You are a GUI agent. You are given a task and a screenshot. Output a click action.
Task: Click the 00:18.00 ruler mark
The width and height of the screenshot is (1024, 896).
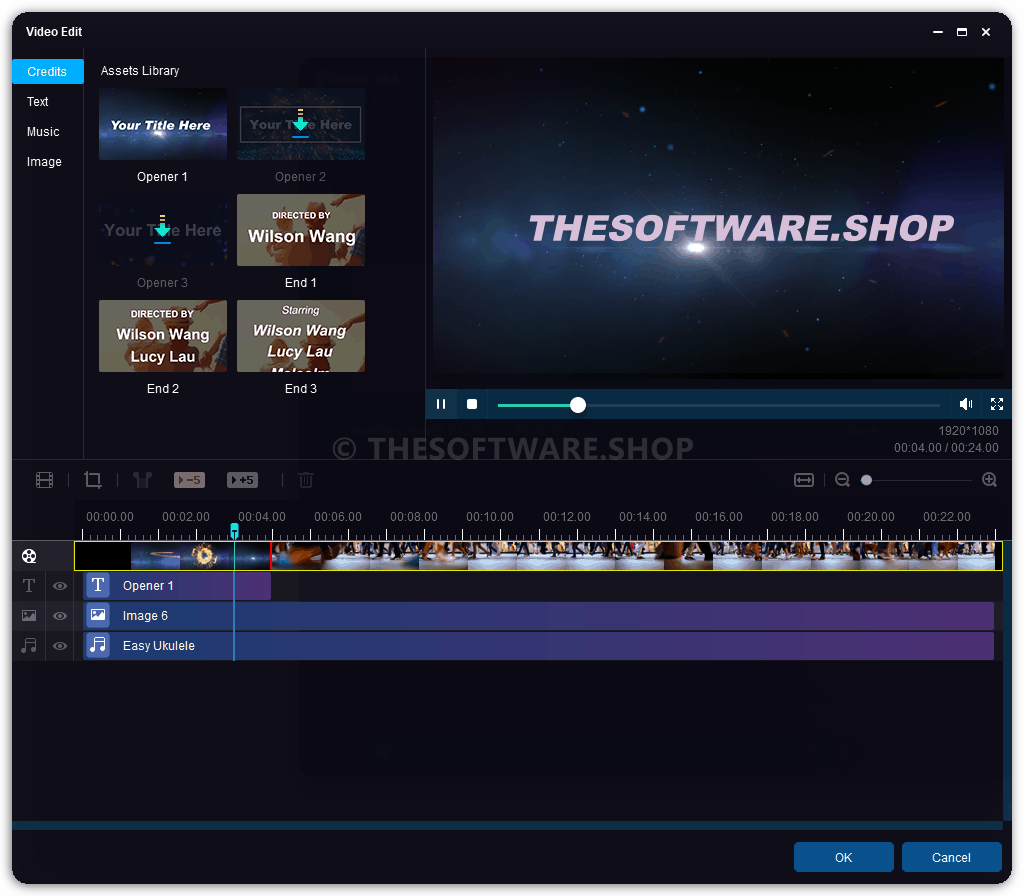[x=795, y=517]
